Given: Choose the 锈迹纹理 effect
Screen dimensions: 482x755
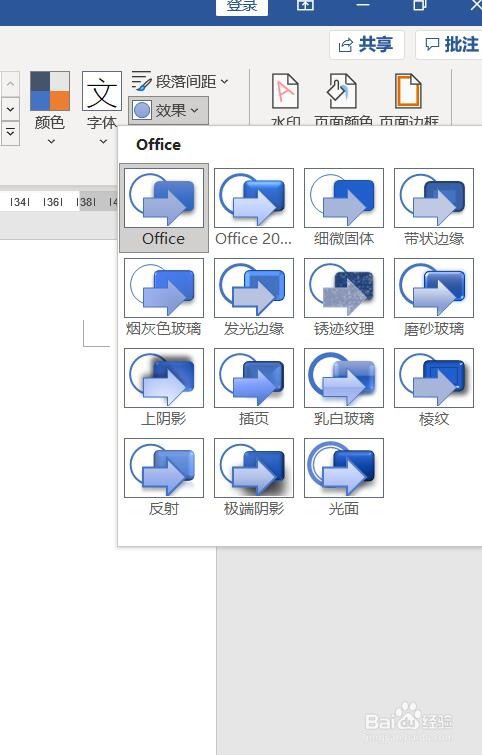Looking at the screenshot, I should [344, 298].
